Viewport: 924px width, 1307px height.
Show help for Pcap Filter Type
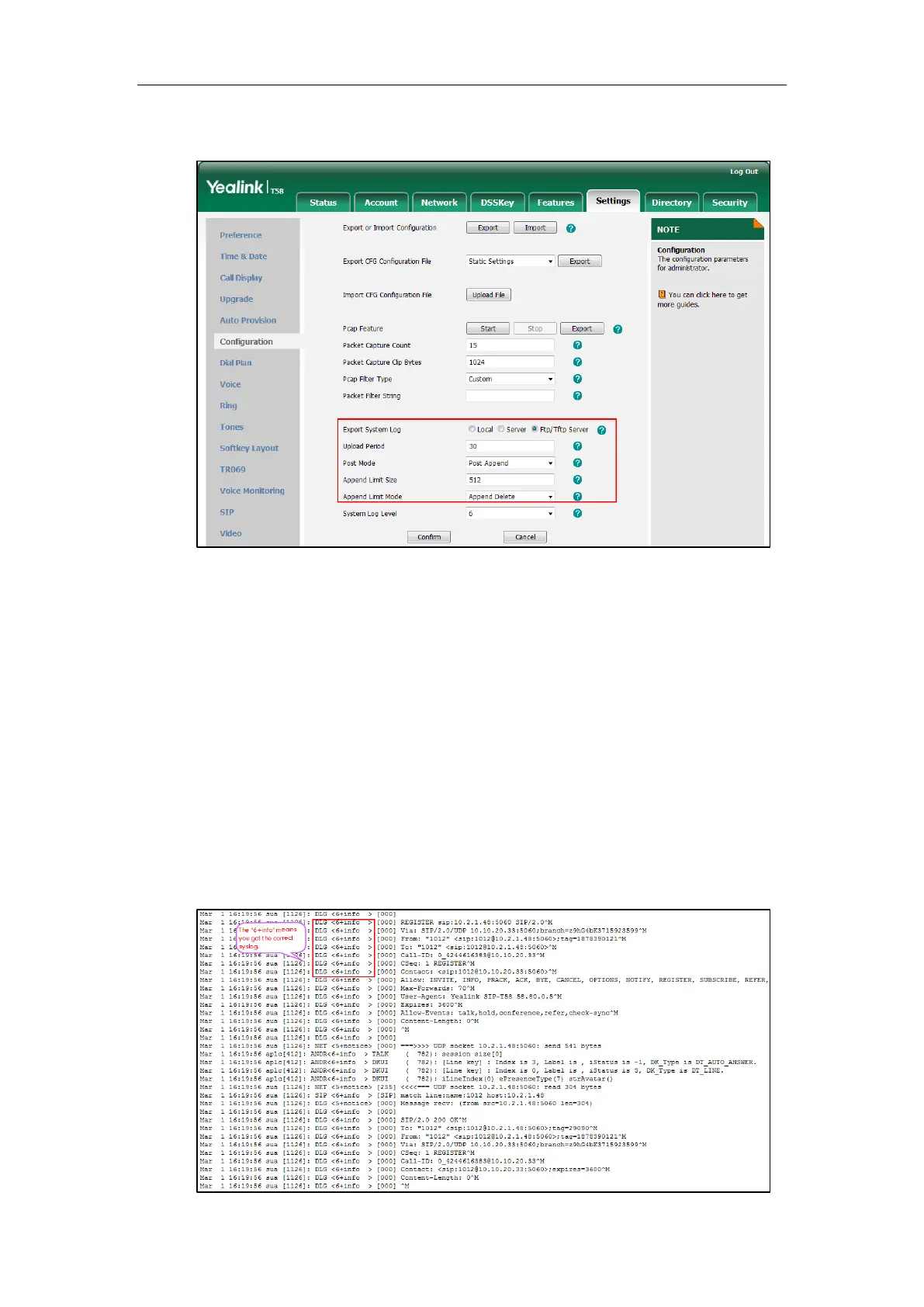[x=577, y=379]
